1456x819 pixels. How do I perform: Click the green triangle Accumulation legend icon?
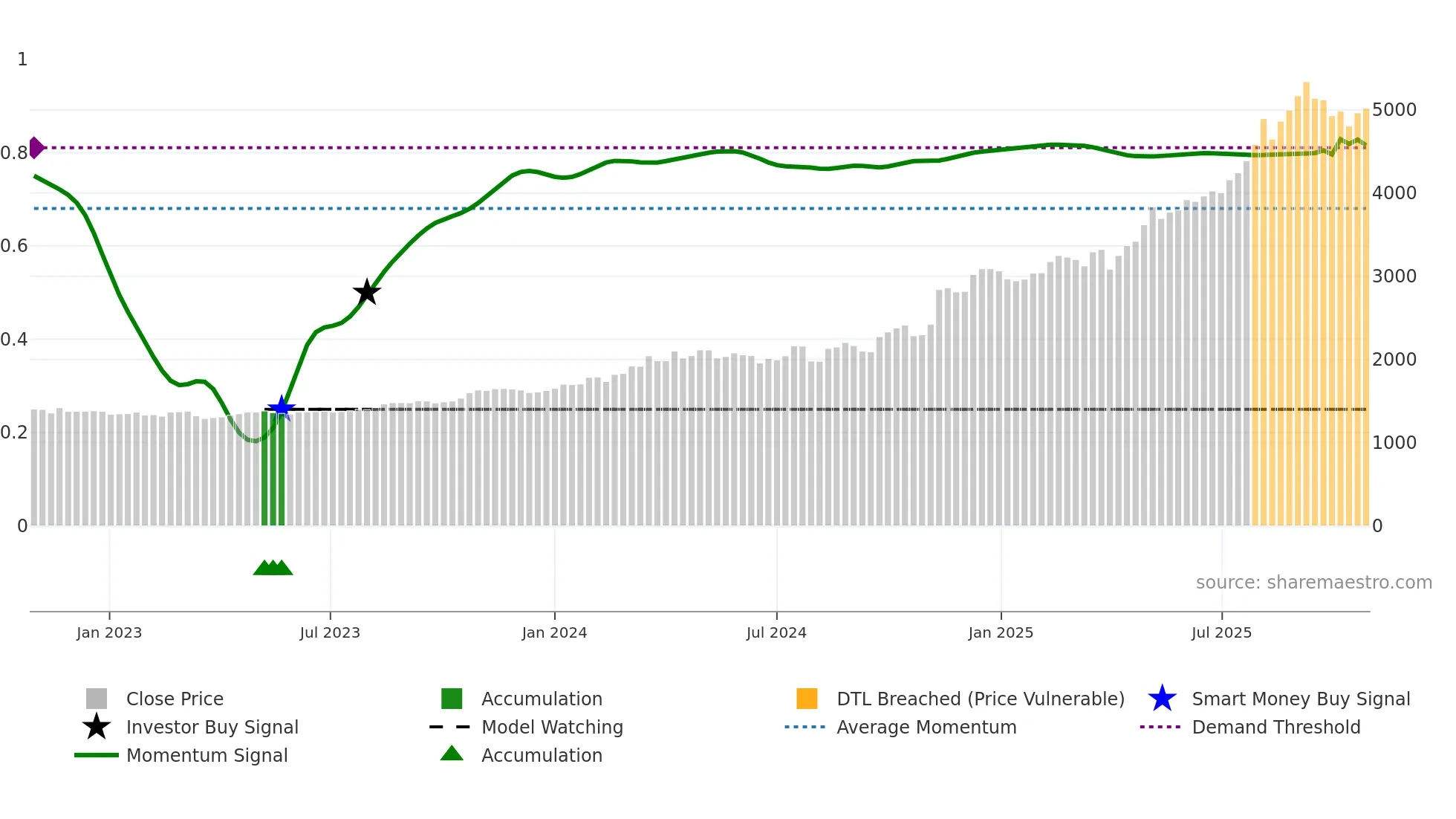[452, 754]
